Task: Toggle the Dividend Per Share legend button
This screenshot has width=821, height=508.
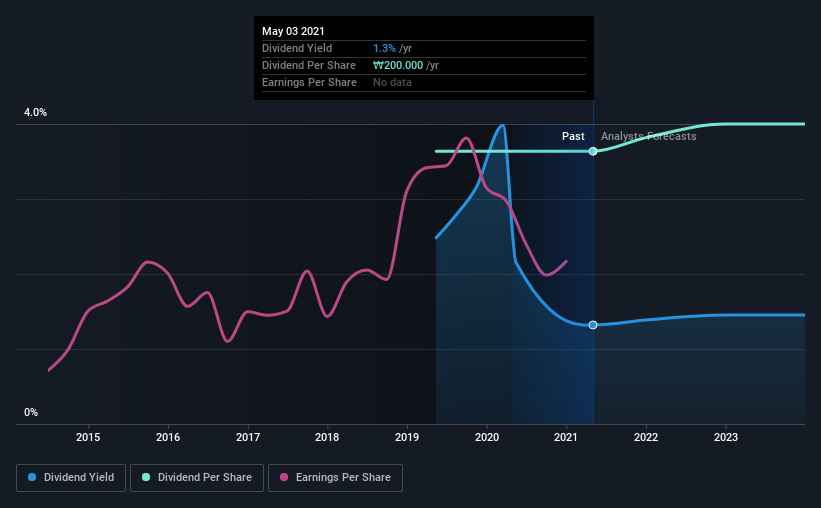Action: pyautogui.click(x=197, y=478)
